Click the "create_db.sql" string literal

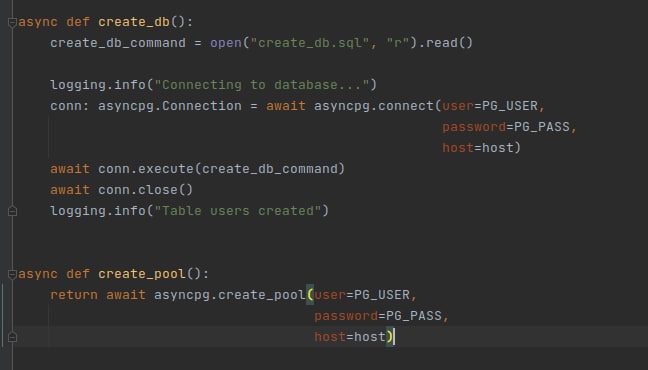310,43
